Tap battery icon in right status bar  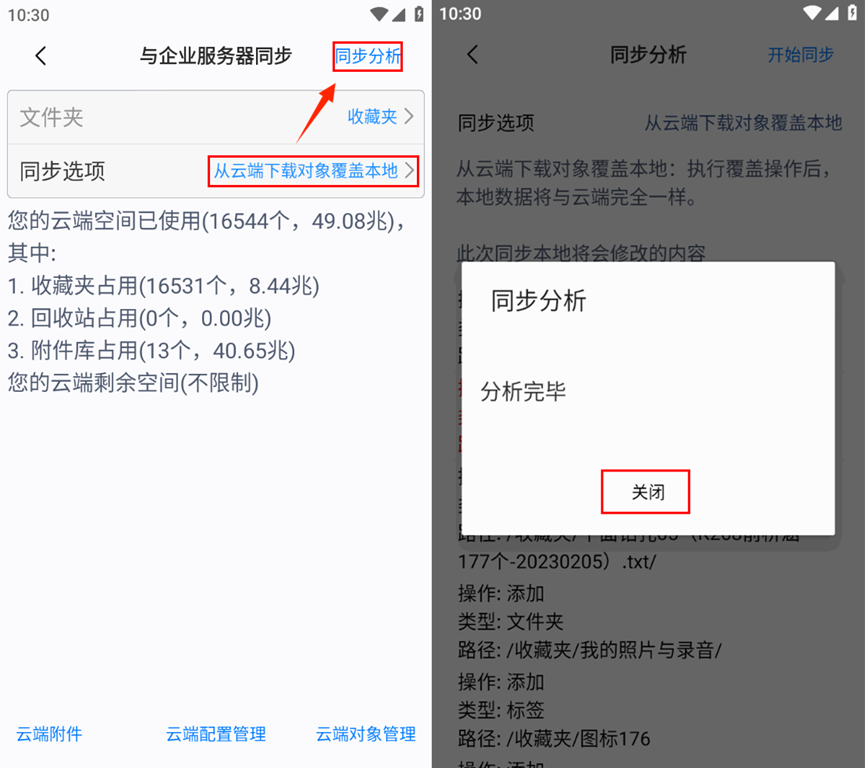point(852,13)
